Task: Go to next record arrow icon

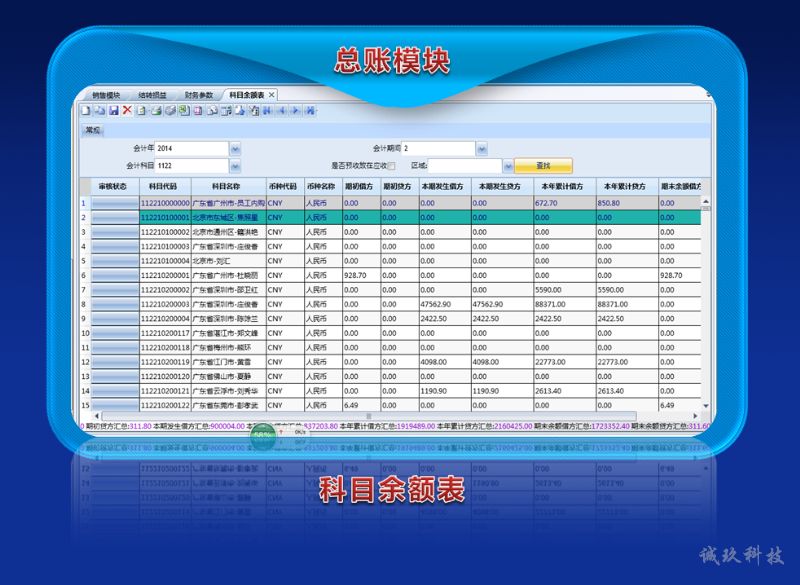Action: point(295,111)
